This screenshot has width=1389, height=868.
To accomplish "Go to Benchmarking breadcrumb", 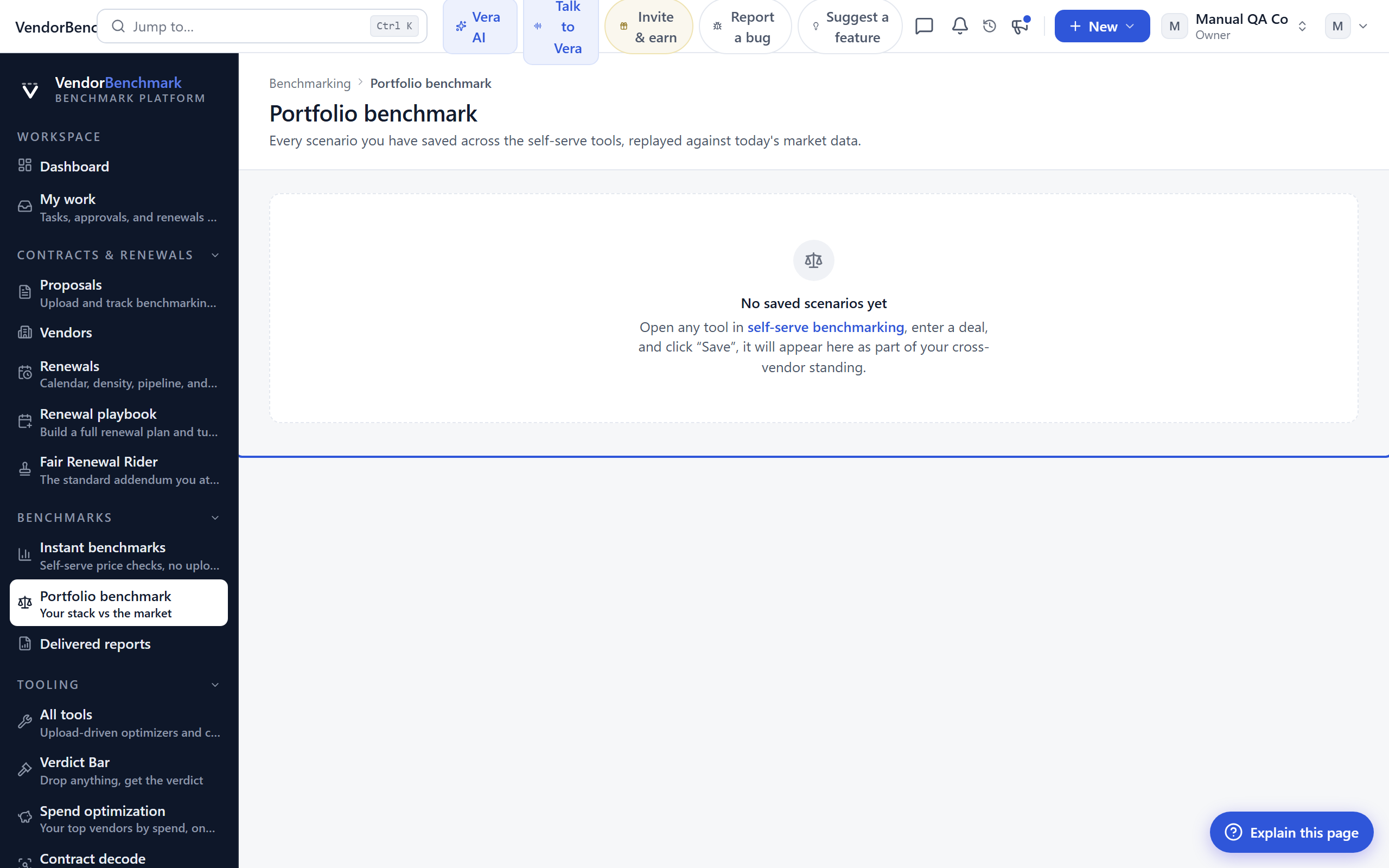I will coord(310,83).
